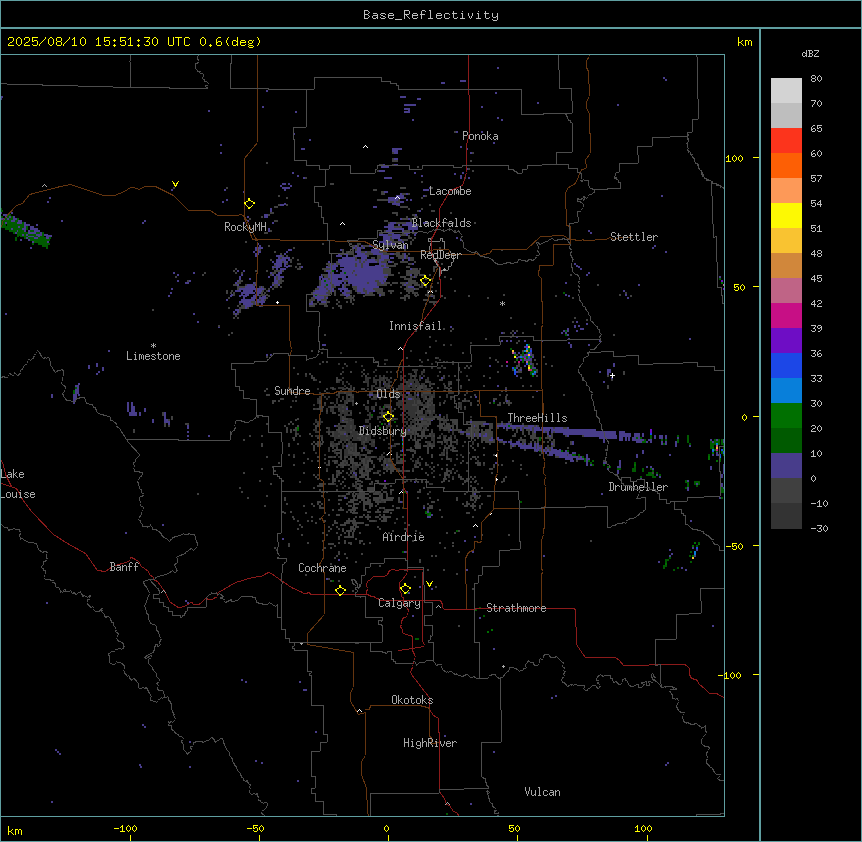
Task: Click the yellow V marker east of Calgary's diamond
Action: 429,584
